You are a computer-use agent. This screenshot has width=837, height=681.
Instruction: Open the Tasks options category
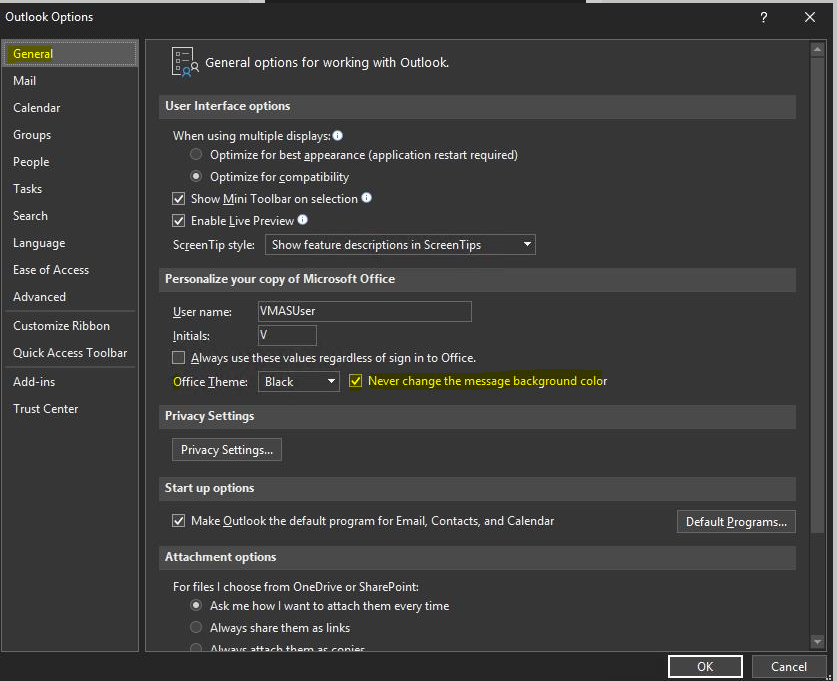[70, 189]
